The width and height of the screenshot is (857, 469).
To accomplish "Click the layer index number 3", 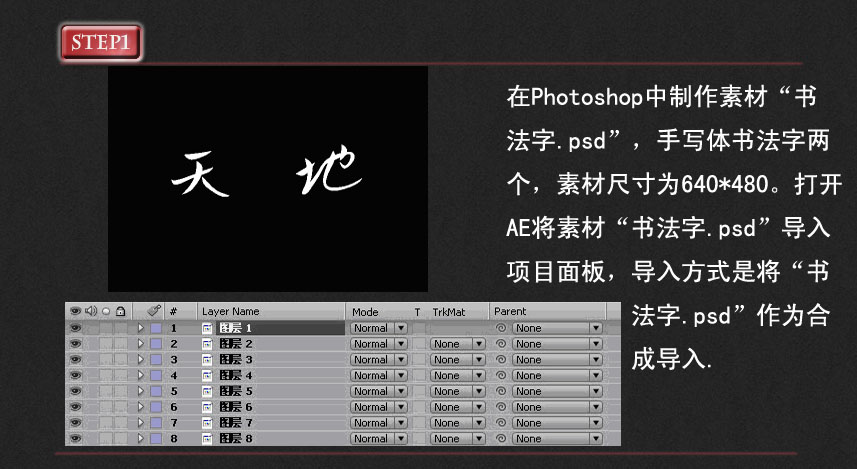I will 174,360.
